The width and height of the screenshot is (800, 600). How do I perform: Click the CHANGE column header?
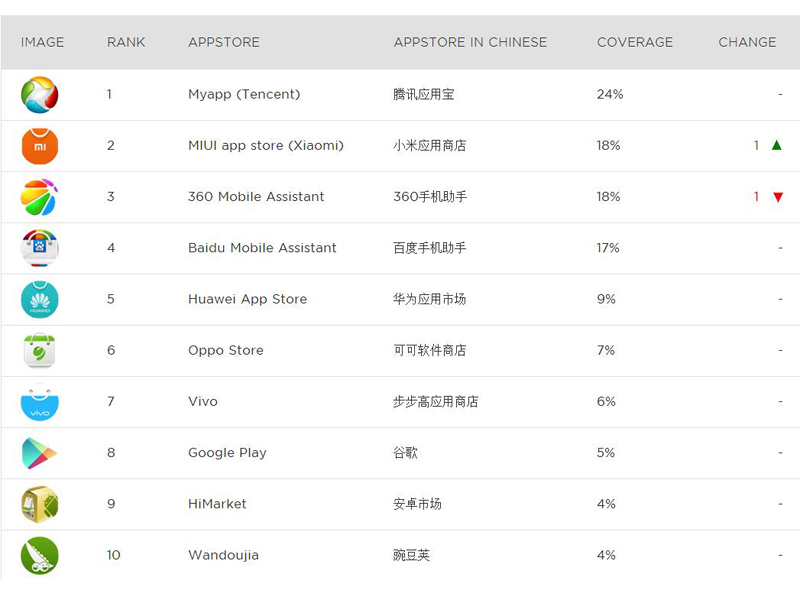(747, 42)
